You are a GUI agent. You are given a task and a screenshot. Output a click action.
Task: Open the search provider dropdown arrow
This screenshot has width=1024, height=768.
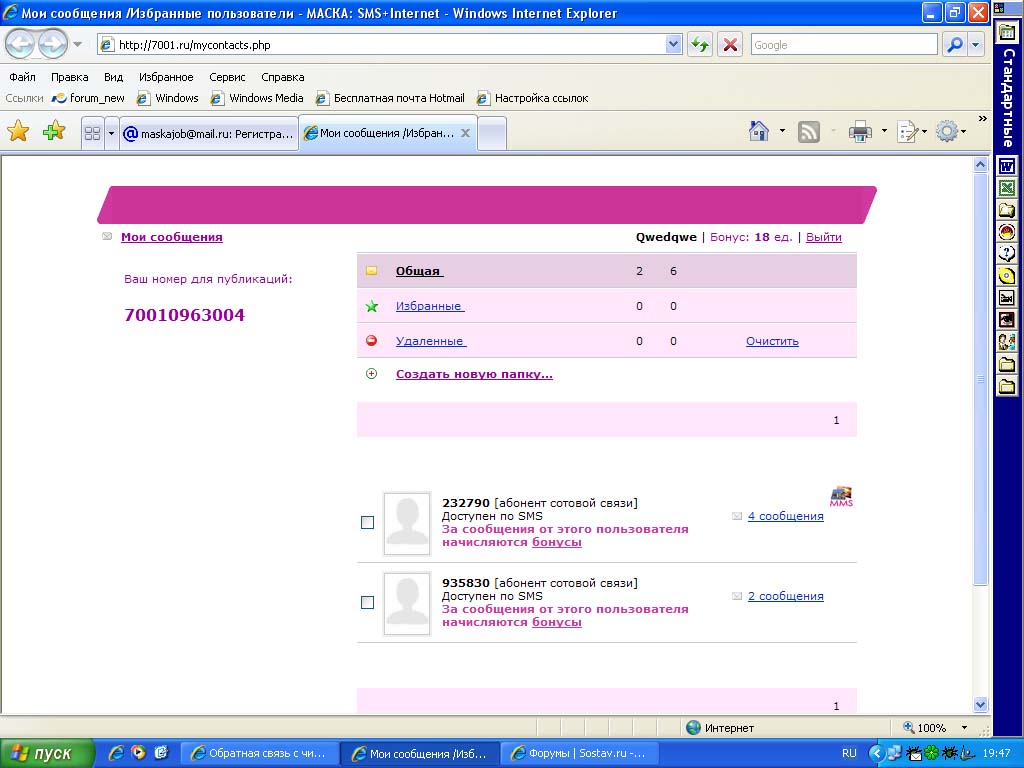[976, 45]
